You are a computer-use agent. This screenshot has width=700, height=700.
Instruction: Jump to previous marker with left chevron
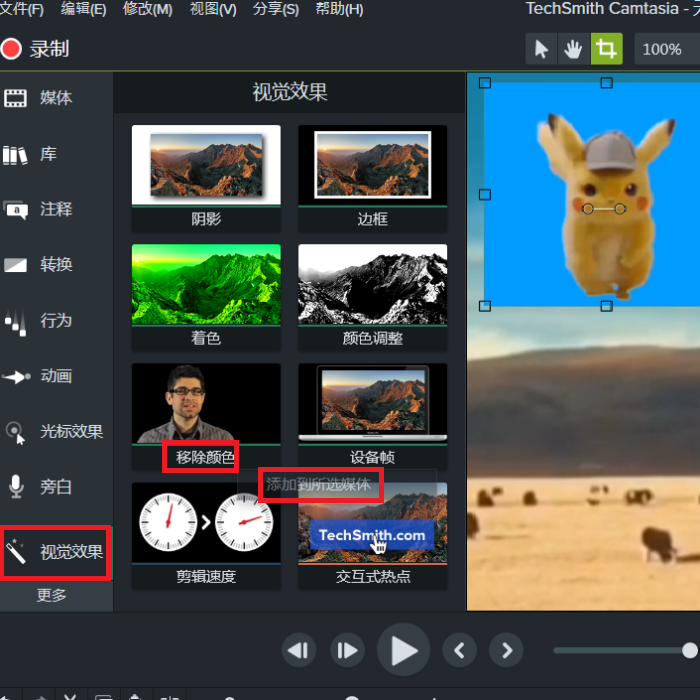[x=459, y=650]
